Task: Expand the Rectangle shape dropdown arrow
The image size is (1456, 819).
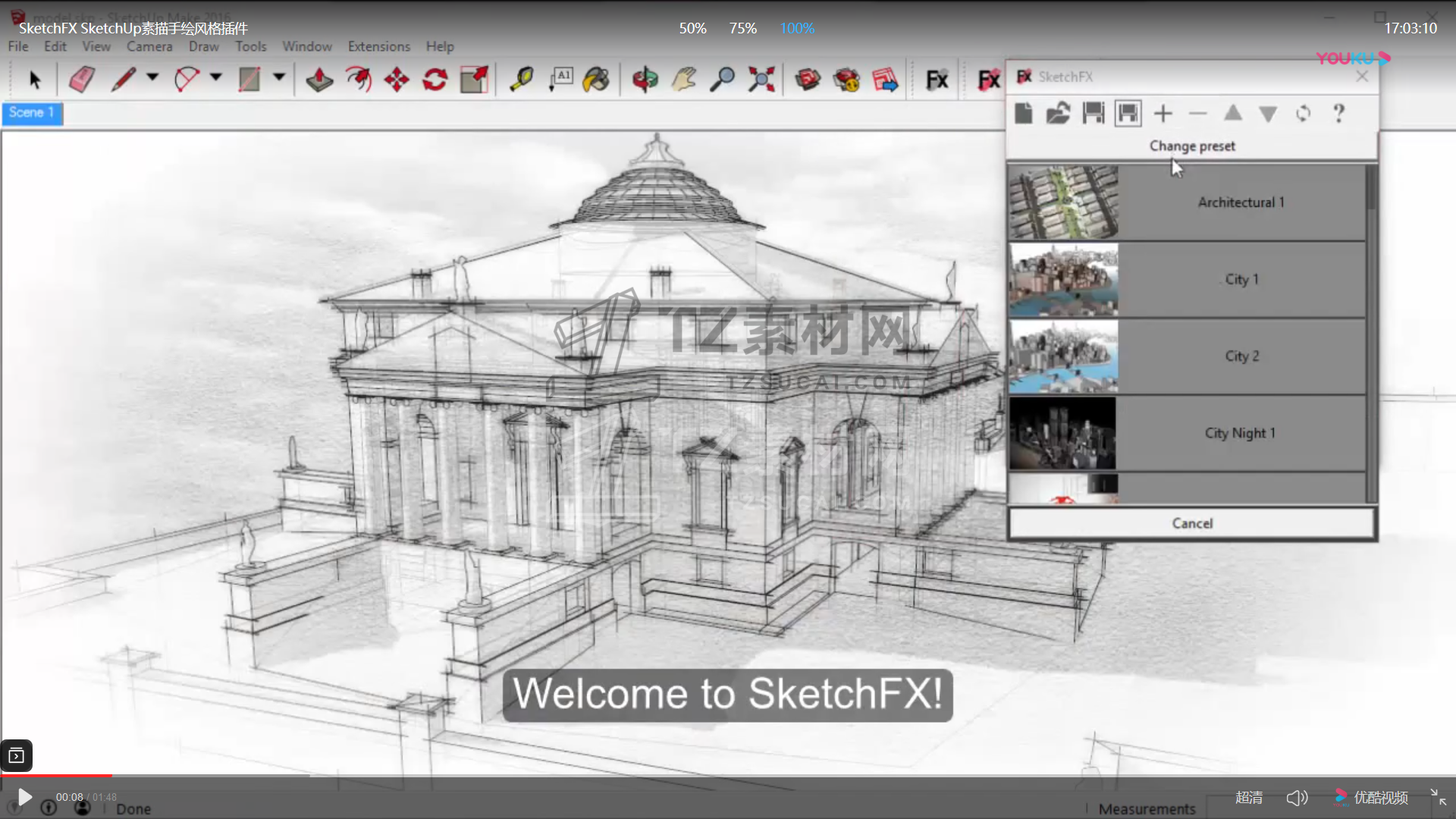Action: click(x=279, y=77)
